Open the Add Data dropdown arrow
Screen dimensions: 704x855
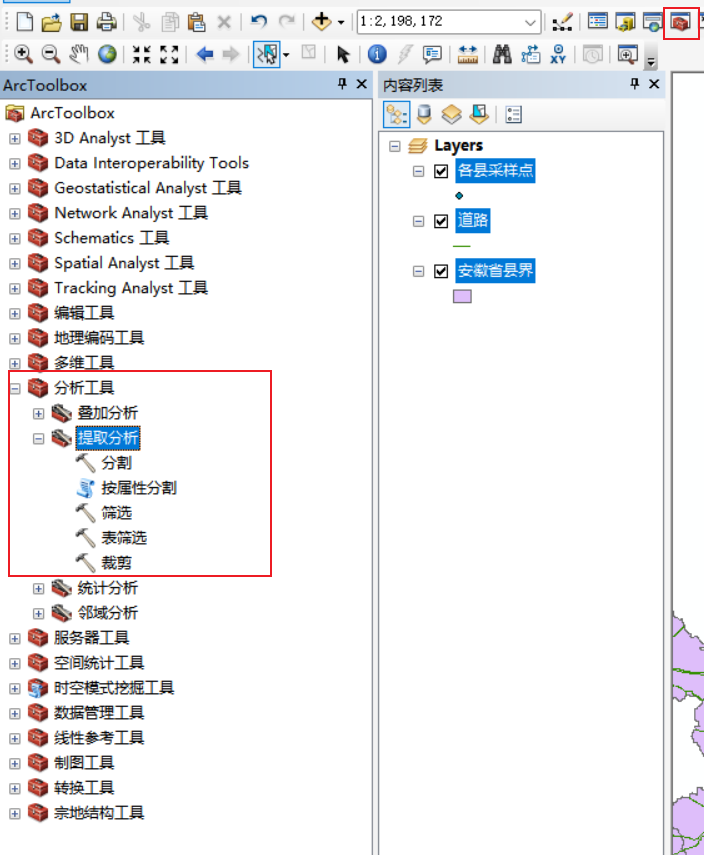pos(341,23)
